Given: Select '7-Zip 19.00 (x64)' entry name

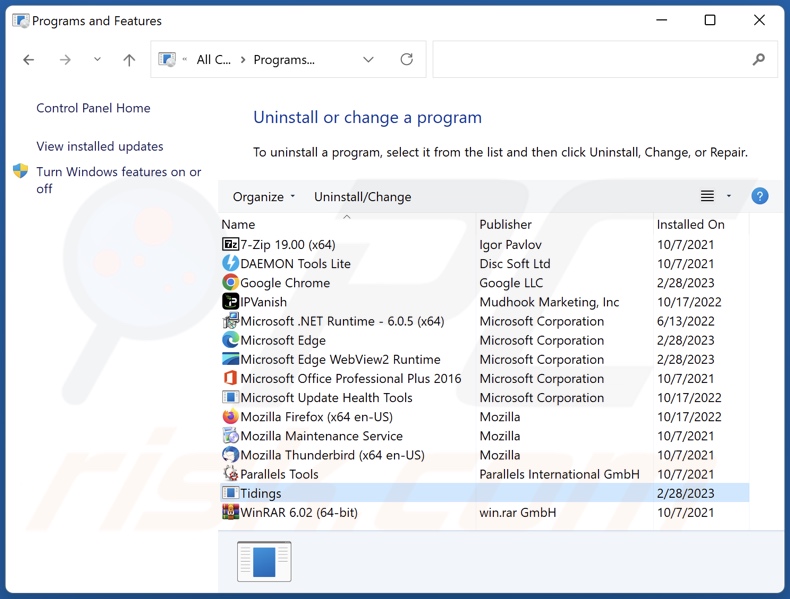Looking at the screenshot, I should coord(288,244).
